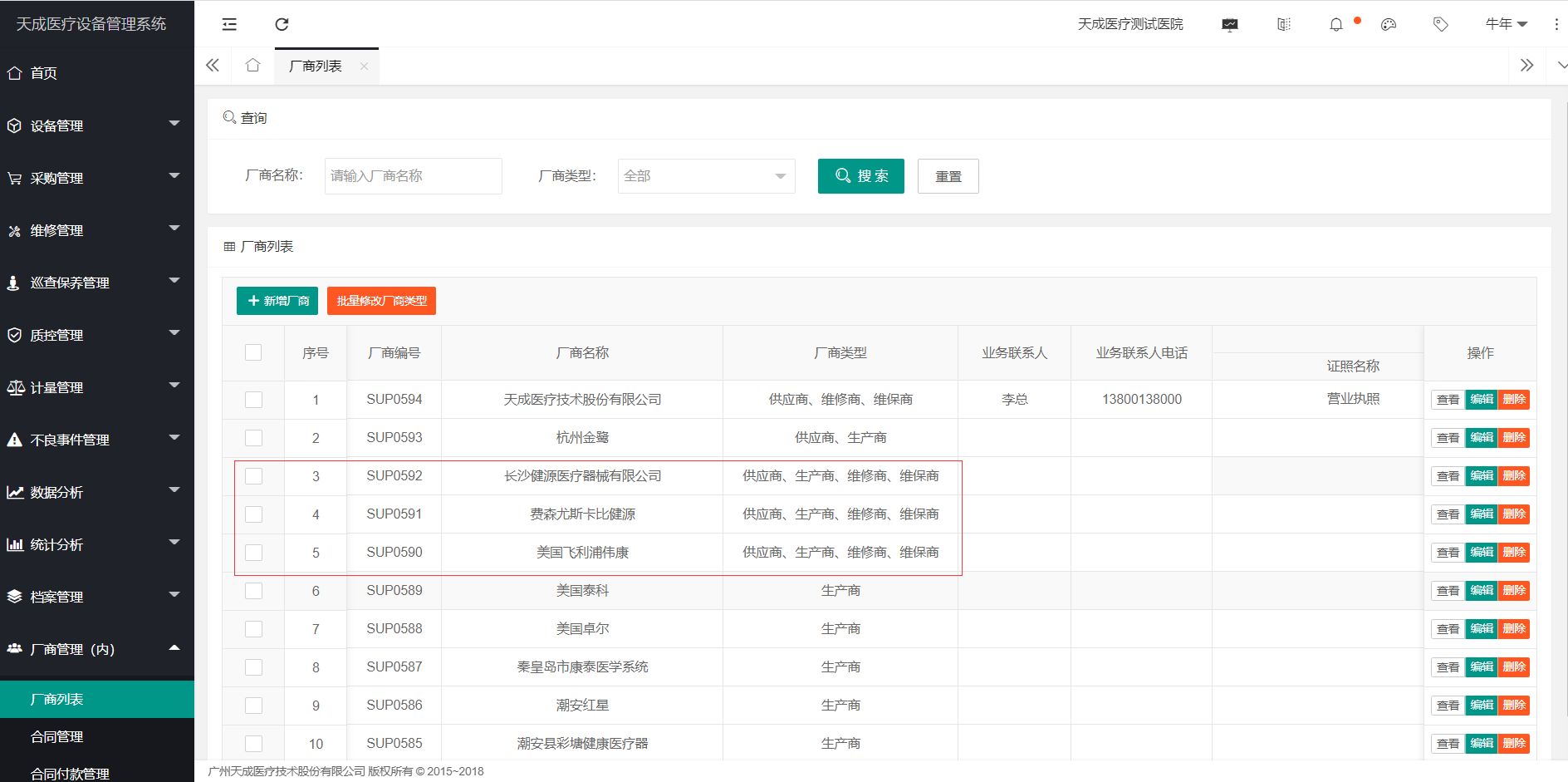
Task: Click the refresh page icon
Action: (282, 24)
